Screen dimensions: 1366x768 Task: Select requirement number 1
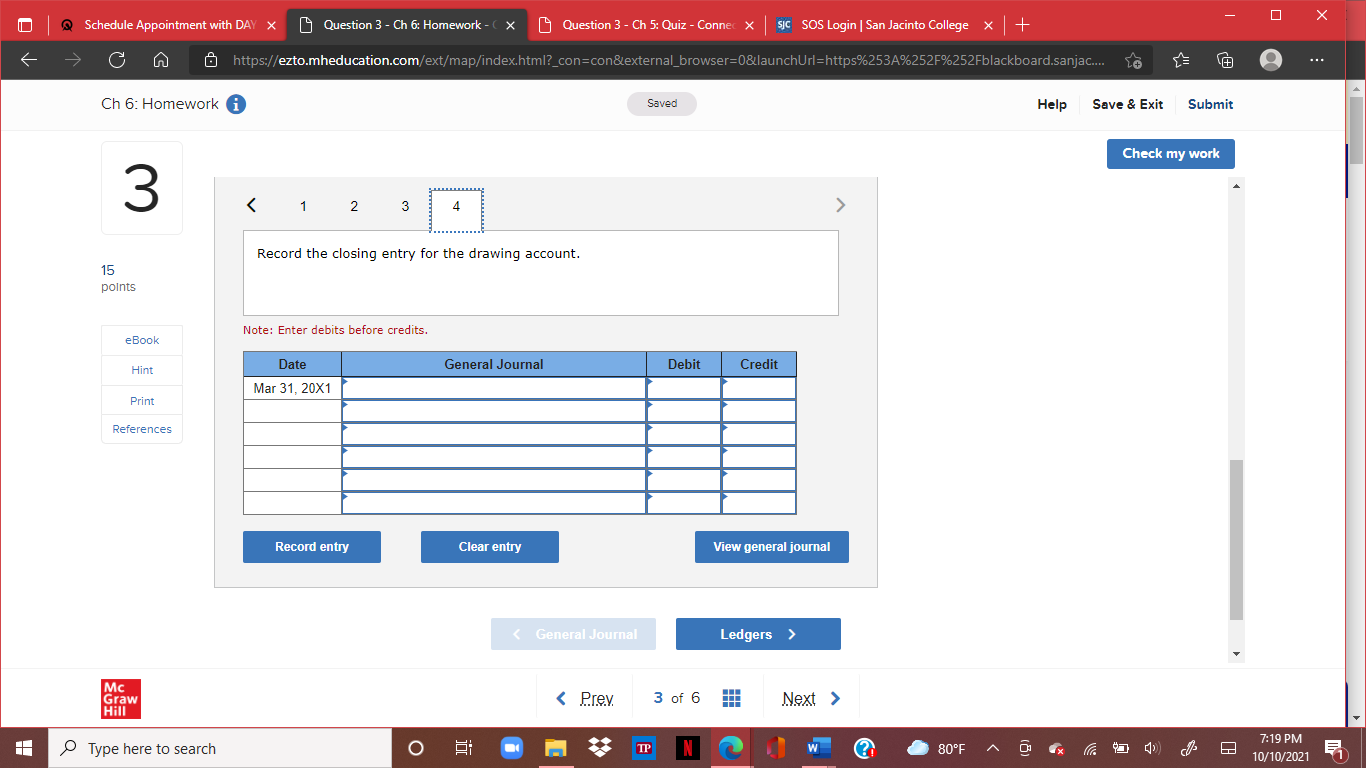pos(303,206)
